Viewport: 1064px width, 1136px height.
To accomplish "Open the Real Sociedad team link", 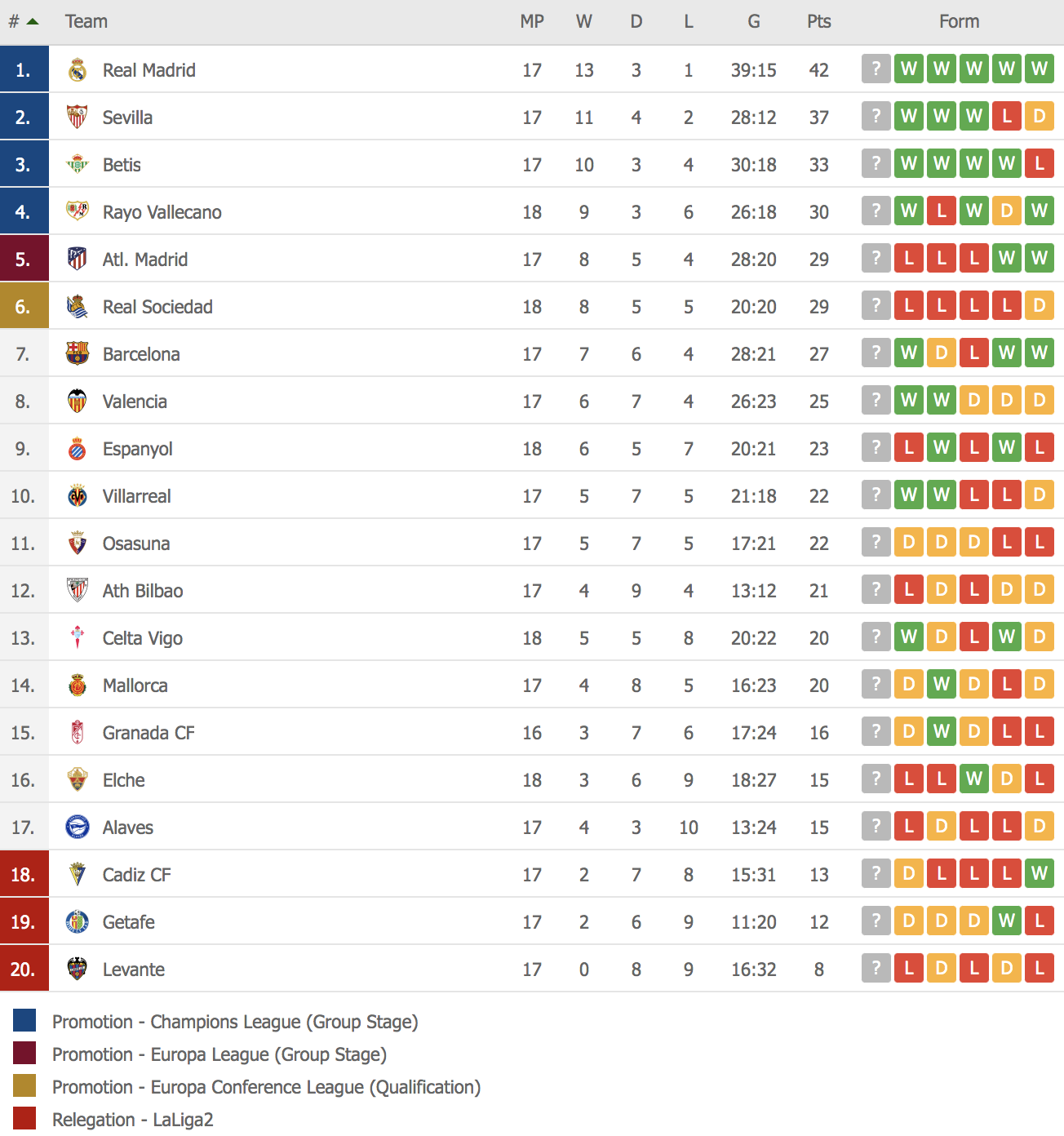I will tap(157, 307).
